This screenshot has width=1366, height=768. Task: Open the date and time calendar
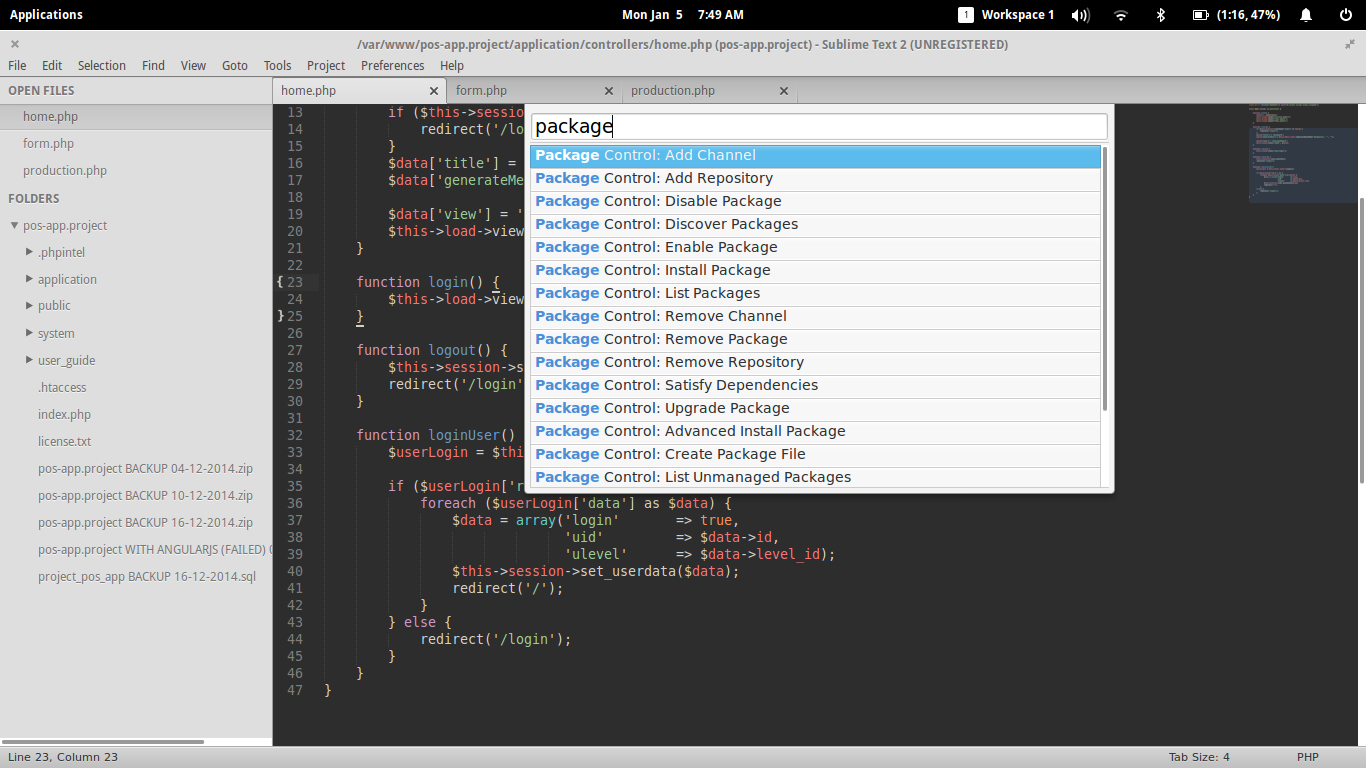(x=683, y=15)
